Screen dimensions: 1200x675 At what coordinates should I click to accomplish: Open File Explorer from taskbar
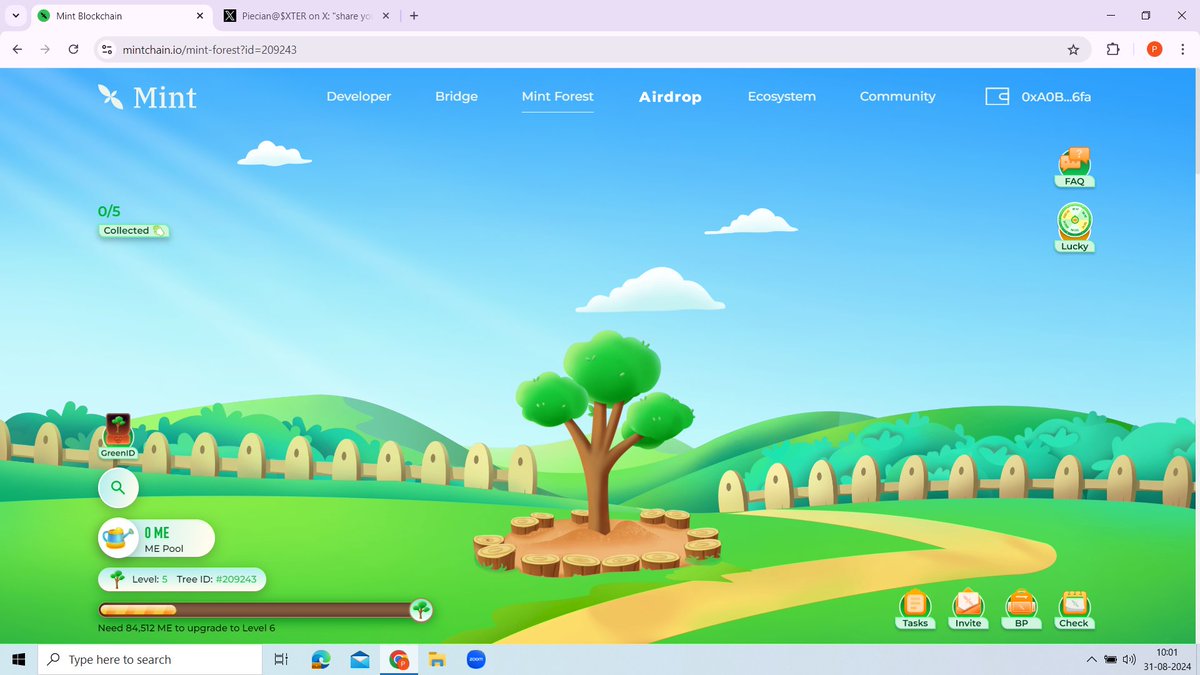coord(437,659)
